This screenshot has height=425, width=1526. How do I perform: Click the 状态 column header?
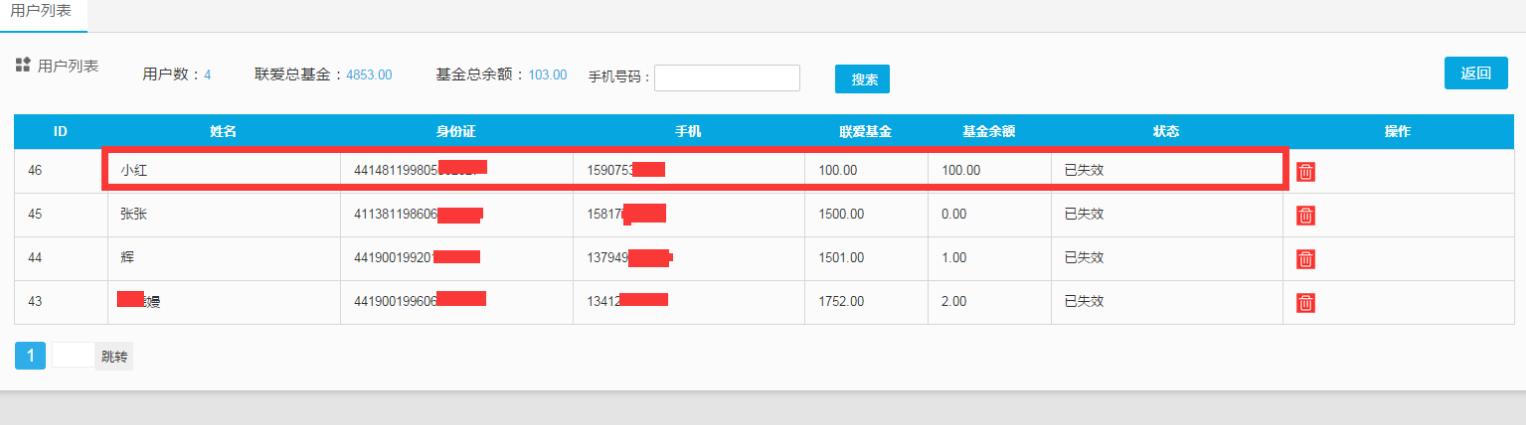coord(1166,131)
